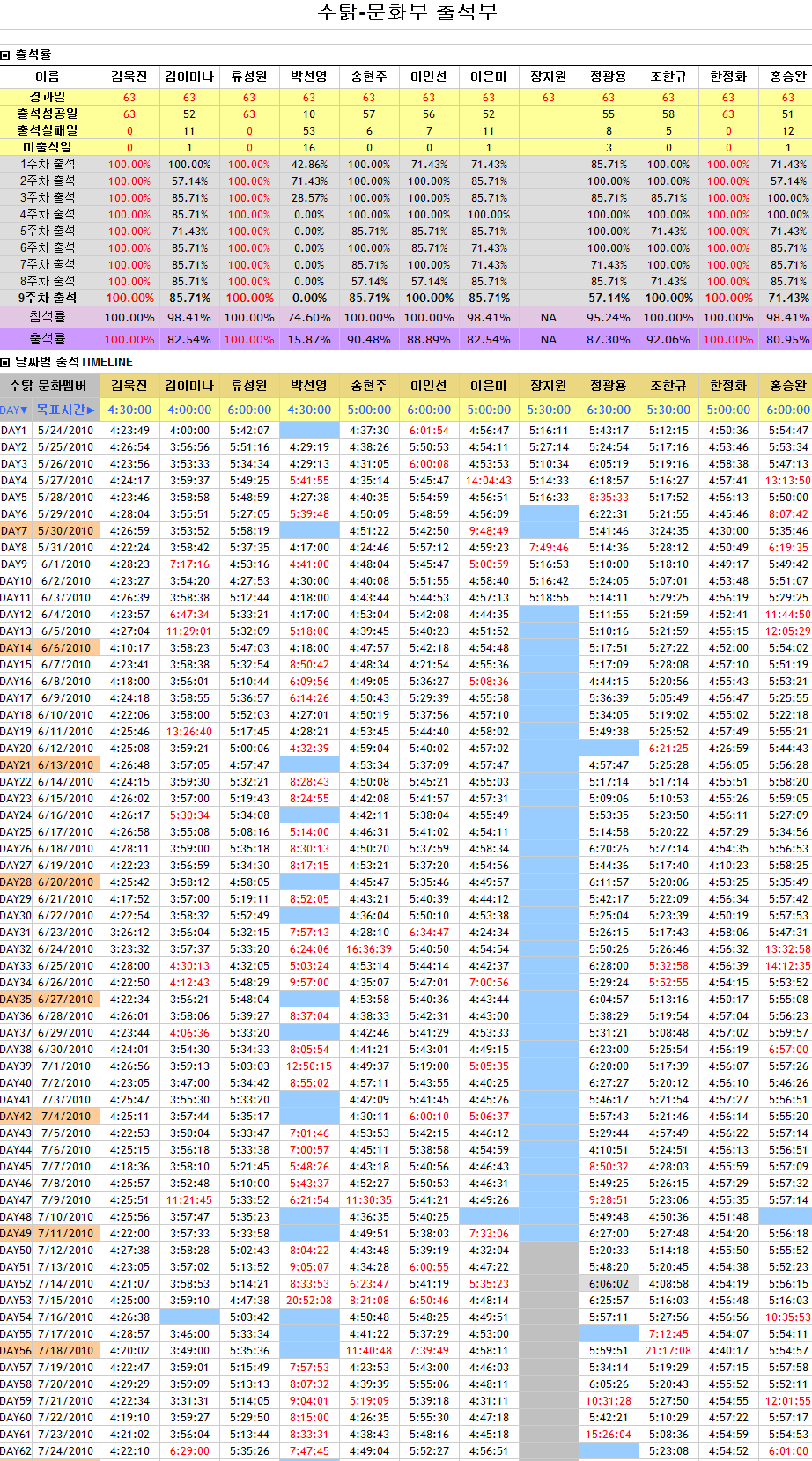Click the 출석실패일 row label
812x1461 pixels.
[49, 130]
